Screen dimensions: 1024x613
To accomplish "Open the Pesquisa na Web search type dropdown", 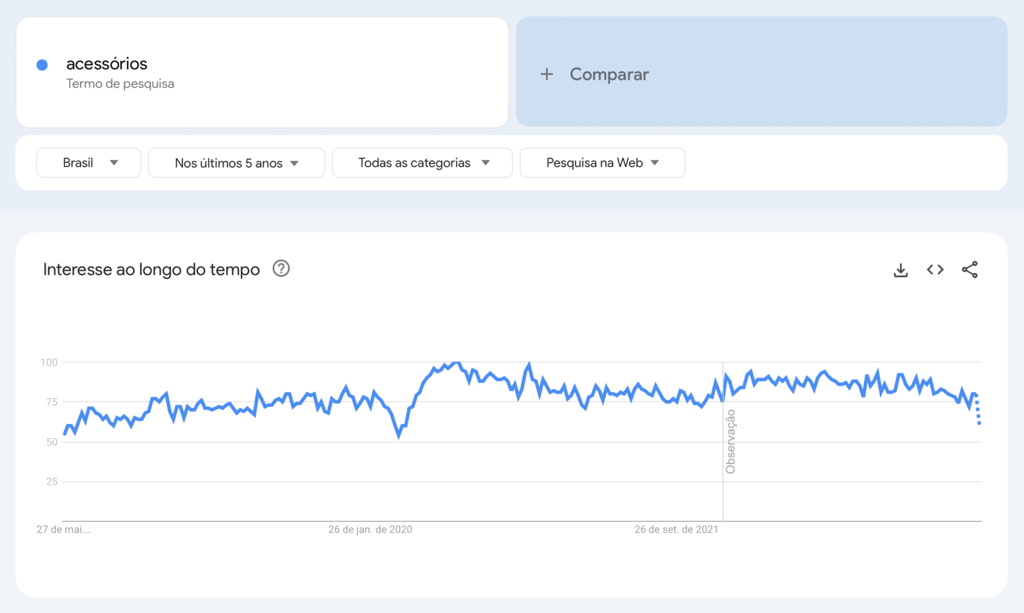I will point(602,162).
